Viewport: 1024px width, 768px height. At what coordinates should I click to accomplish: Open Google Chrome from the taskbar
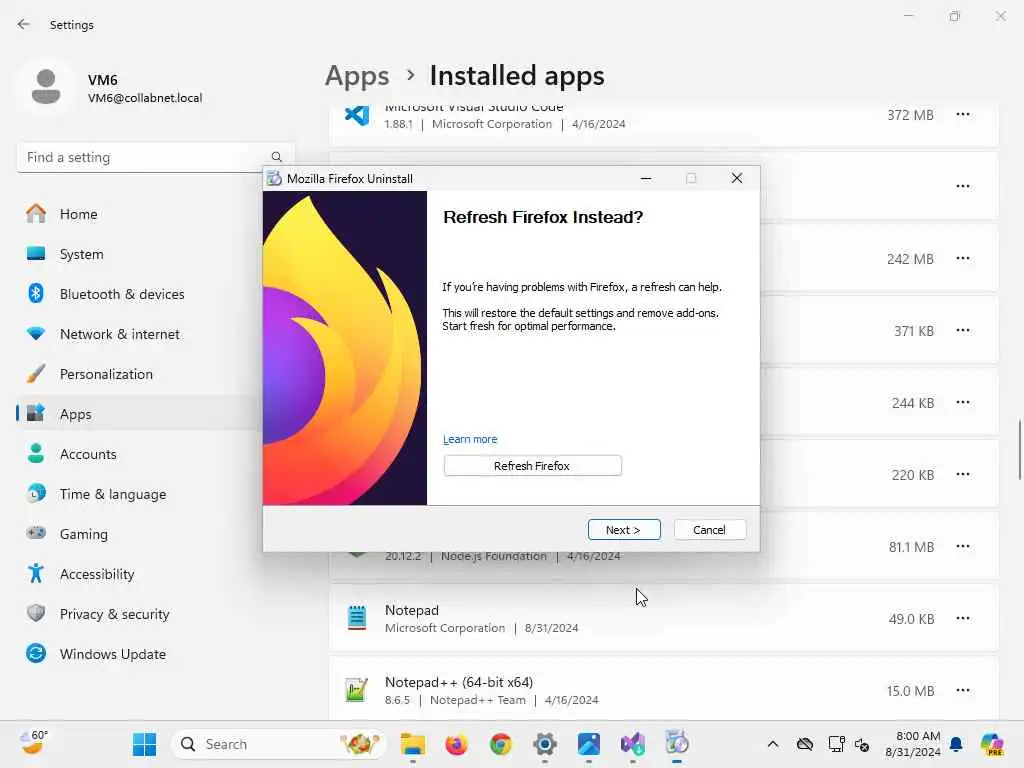pos(501,744)
